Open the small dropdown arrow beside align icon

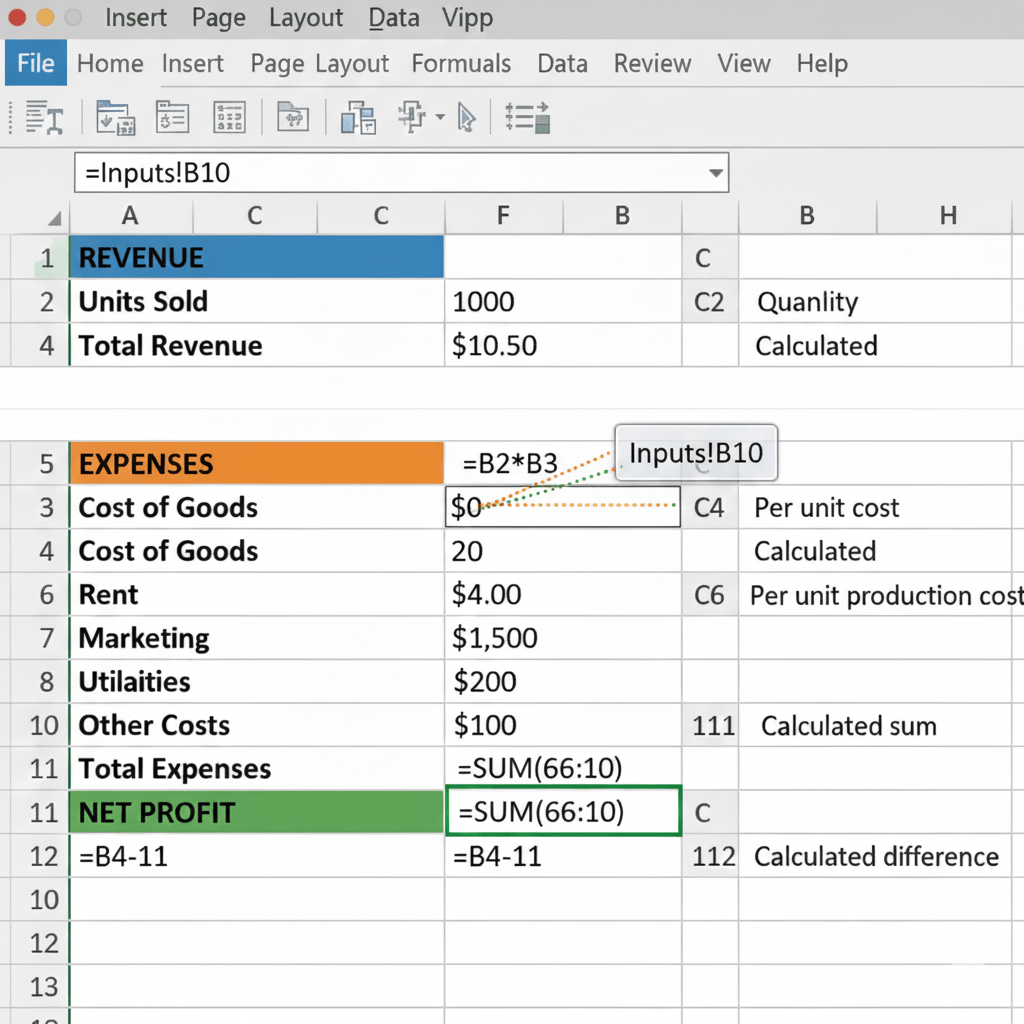pos(440,118)
